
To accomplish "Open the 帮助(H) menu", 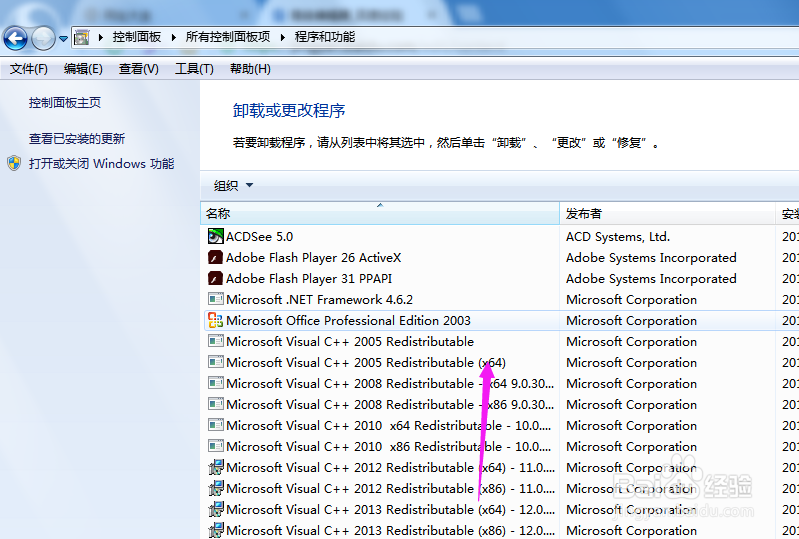I will pyautogui.click(x=250, y=69).
